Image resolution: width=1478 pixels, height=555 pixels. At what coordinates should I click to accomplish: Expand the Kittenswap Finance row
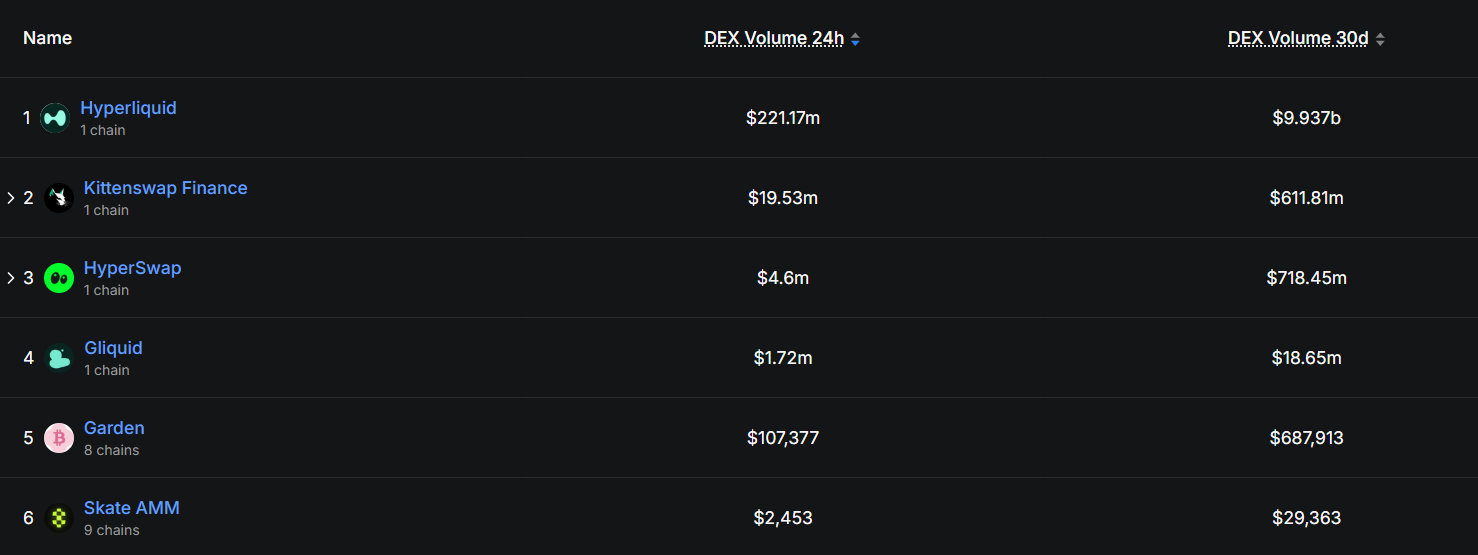click(11, 198)
